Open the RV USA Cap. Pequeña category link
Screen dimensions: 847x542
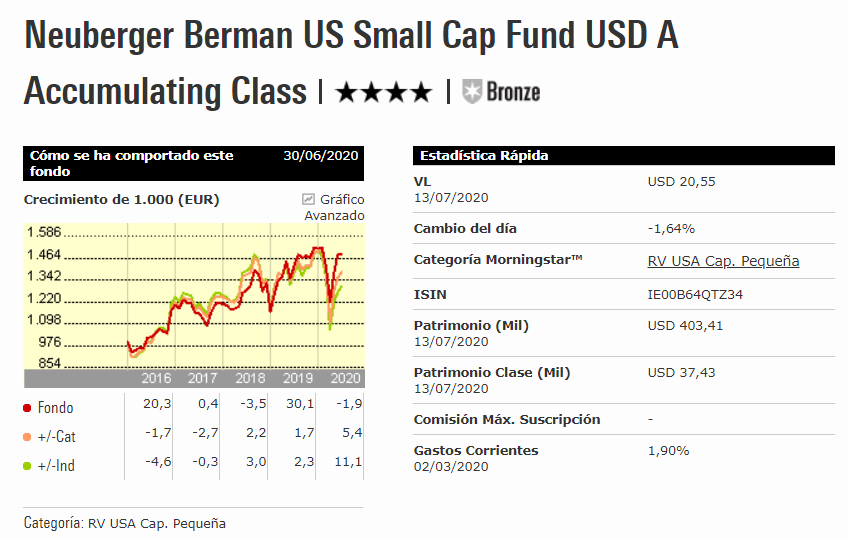[x=723, y=261]
